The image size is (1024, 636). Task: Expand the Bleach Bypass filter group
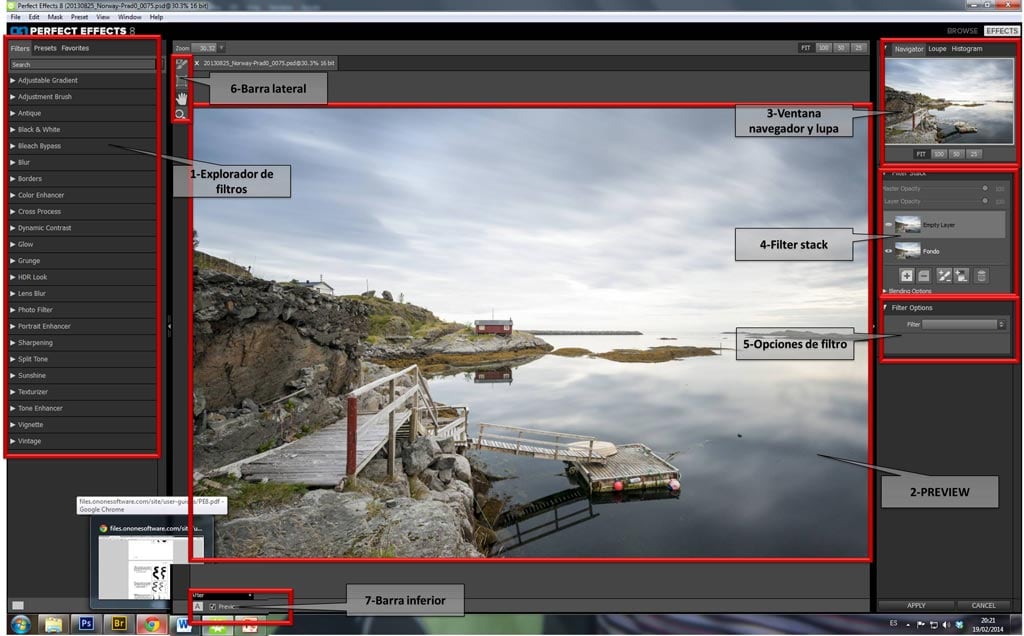click(12, 146)
